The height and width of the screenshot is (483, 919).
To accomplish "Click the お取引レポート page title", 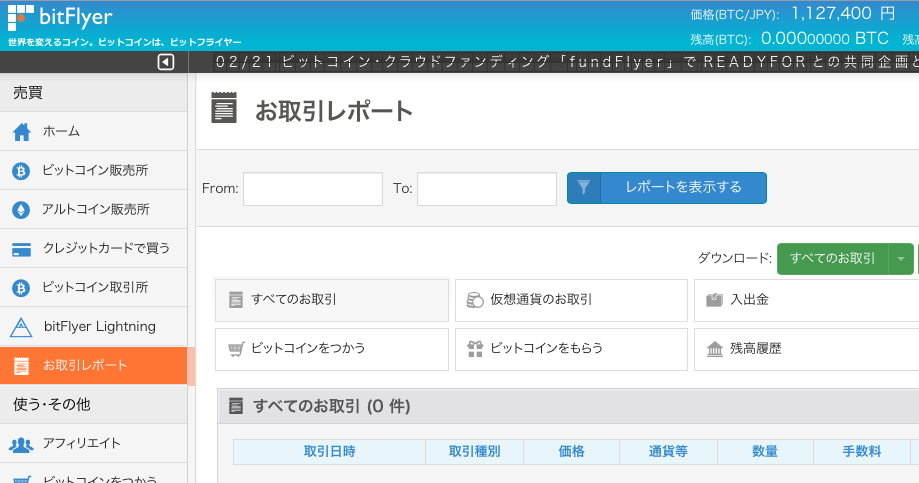I will coord(334,111).
